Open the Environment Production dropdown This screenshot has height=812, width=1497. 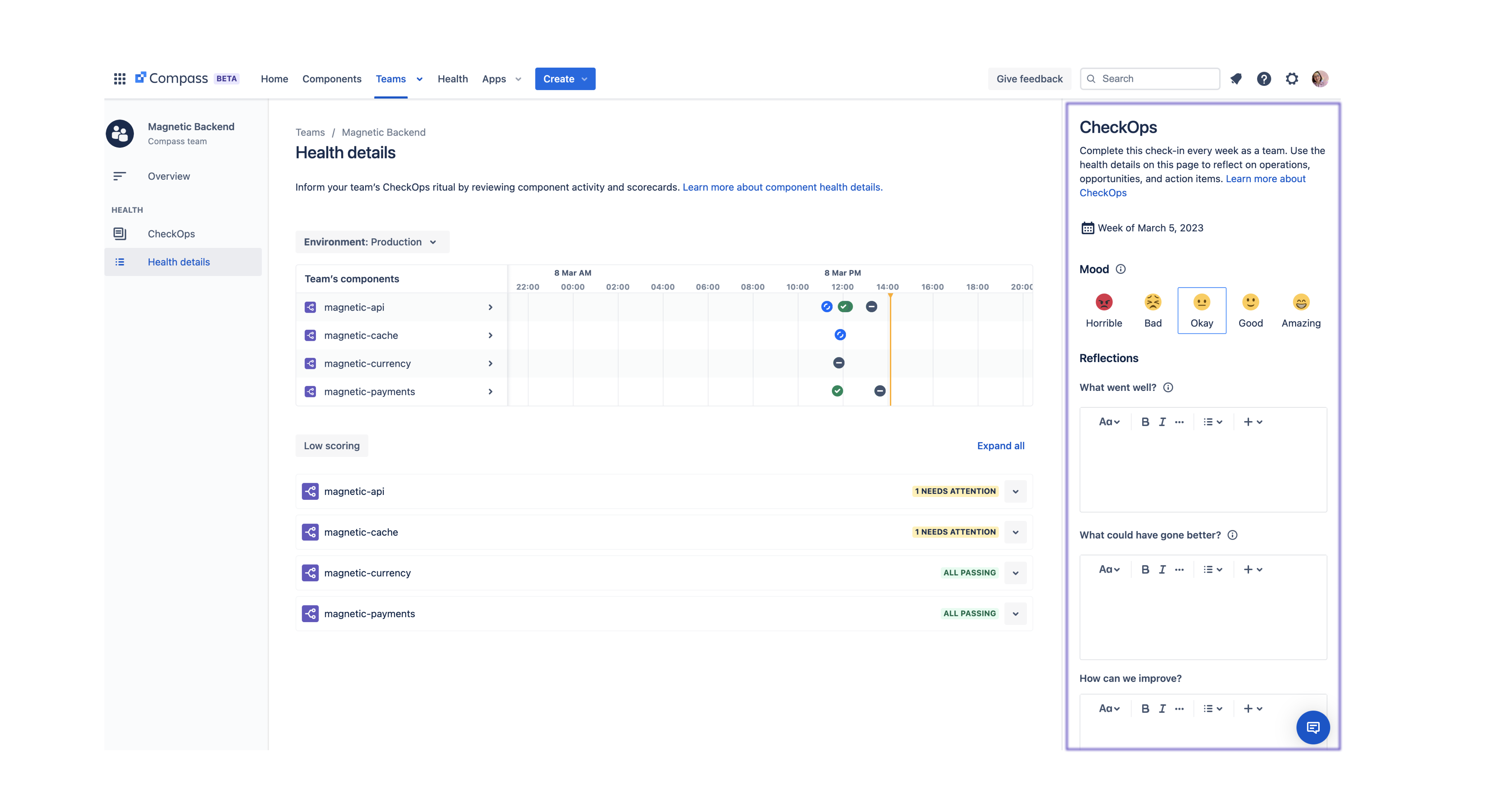pos(372,242)
